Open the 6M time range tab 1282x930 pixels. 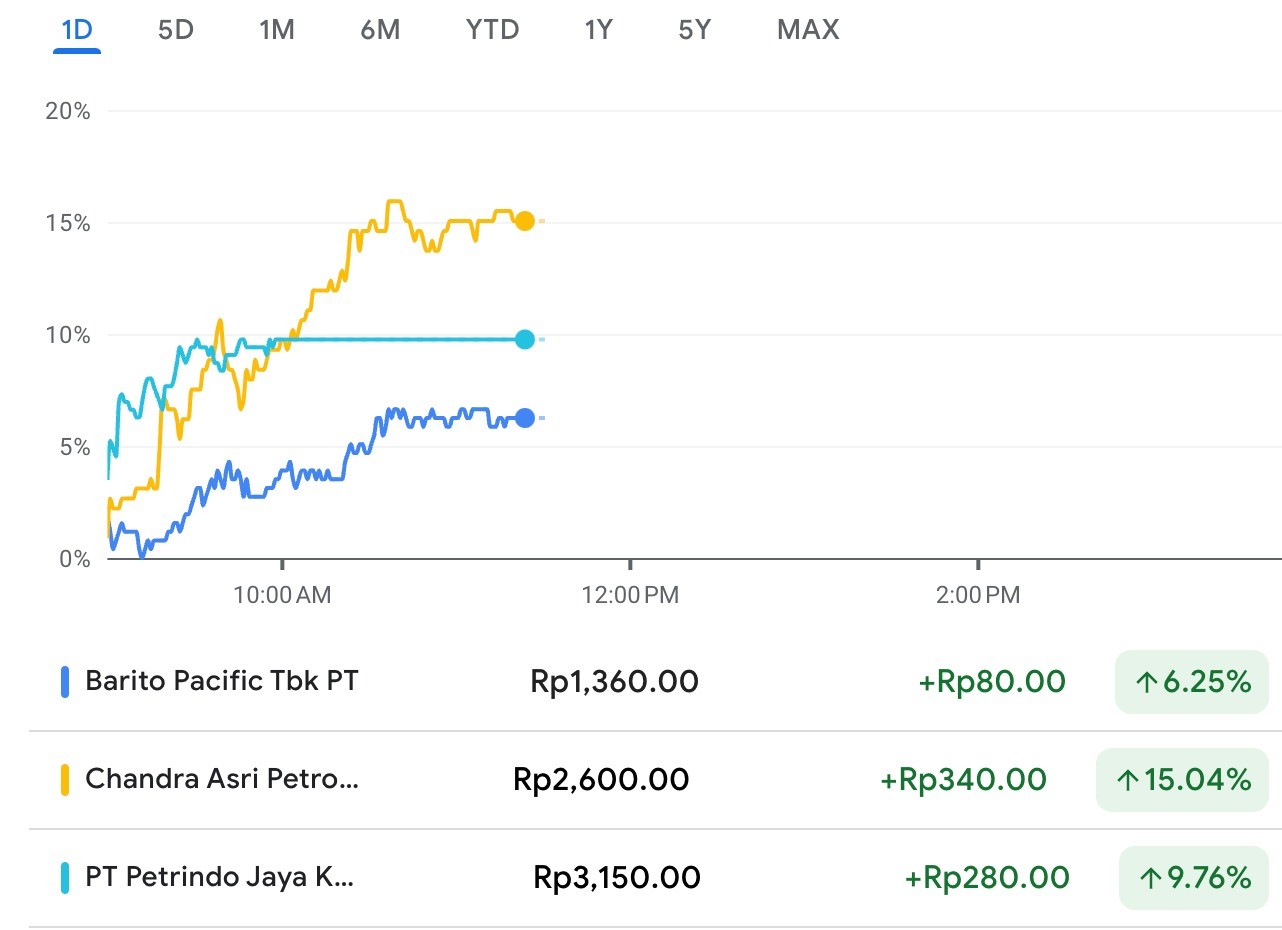pos(380,30)
